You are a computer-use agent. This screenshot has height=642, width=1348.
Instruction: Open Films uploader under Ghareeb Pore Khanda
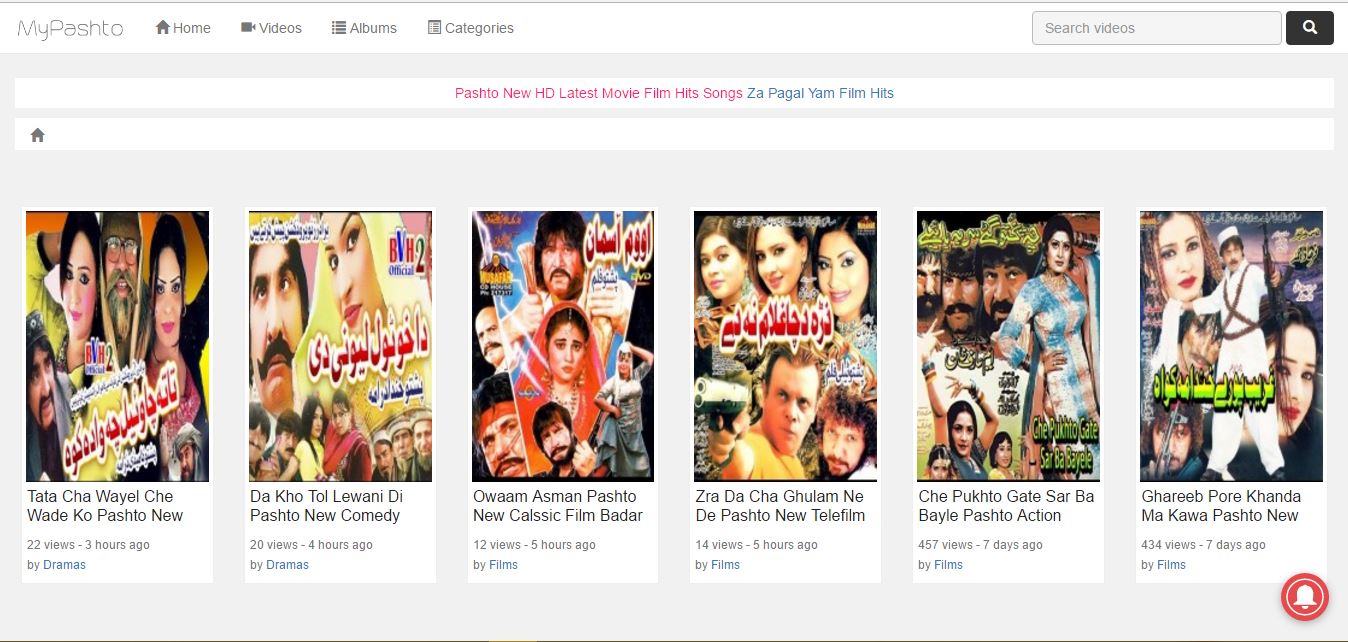point(1171,565)
